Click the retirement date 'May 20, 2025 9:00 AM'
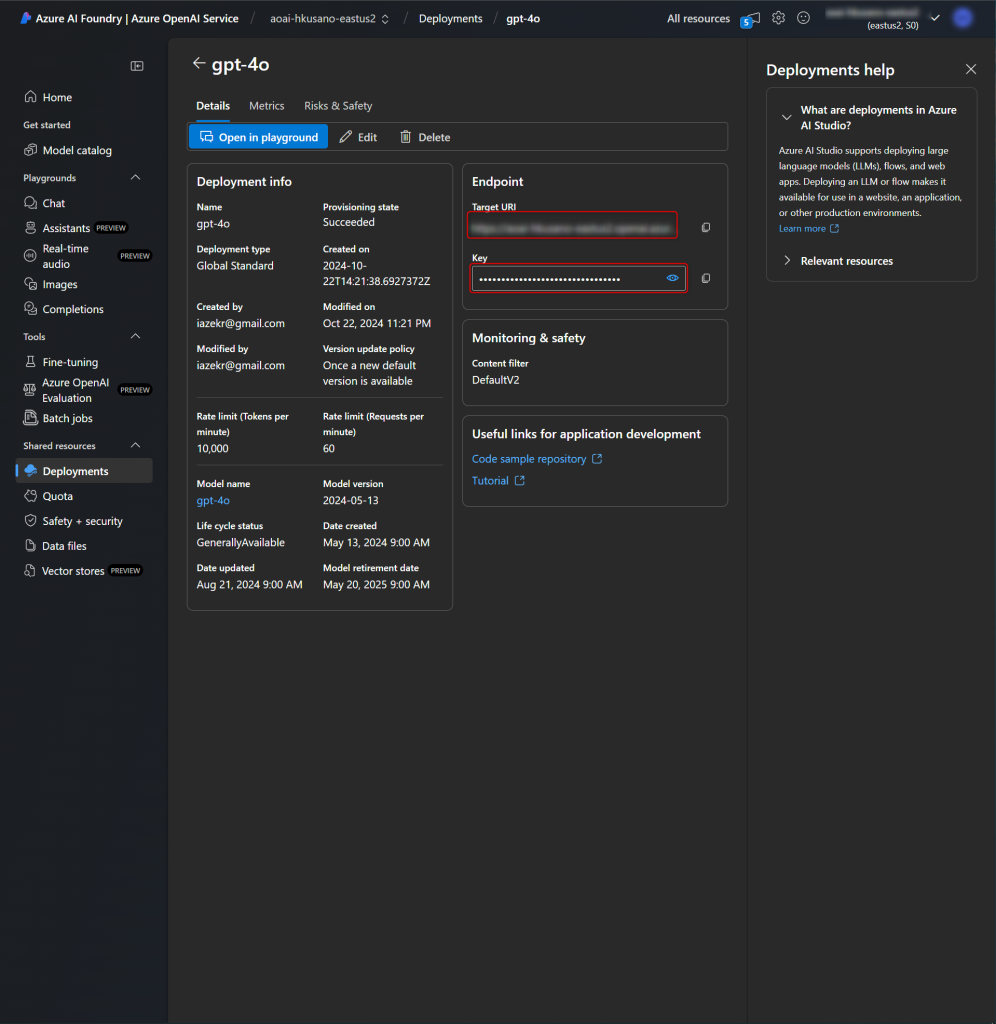This screenshot has height=1024, width=996. [x=376, y=584]
